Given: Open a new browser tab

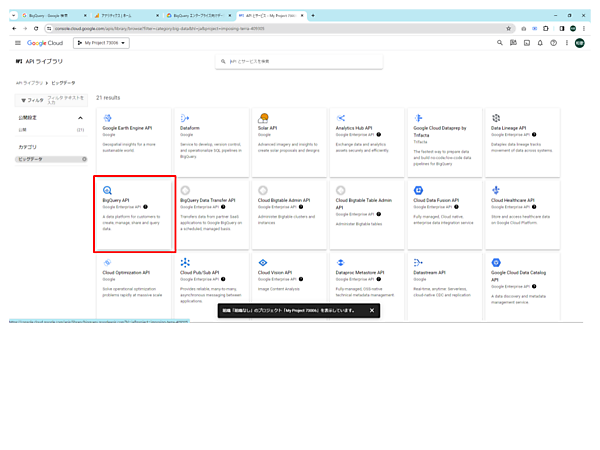Looking at the screenshot, I should pyautogui.click(x=313, y=16).
